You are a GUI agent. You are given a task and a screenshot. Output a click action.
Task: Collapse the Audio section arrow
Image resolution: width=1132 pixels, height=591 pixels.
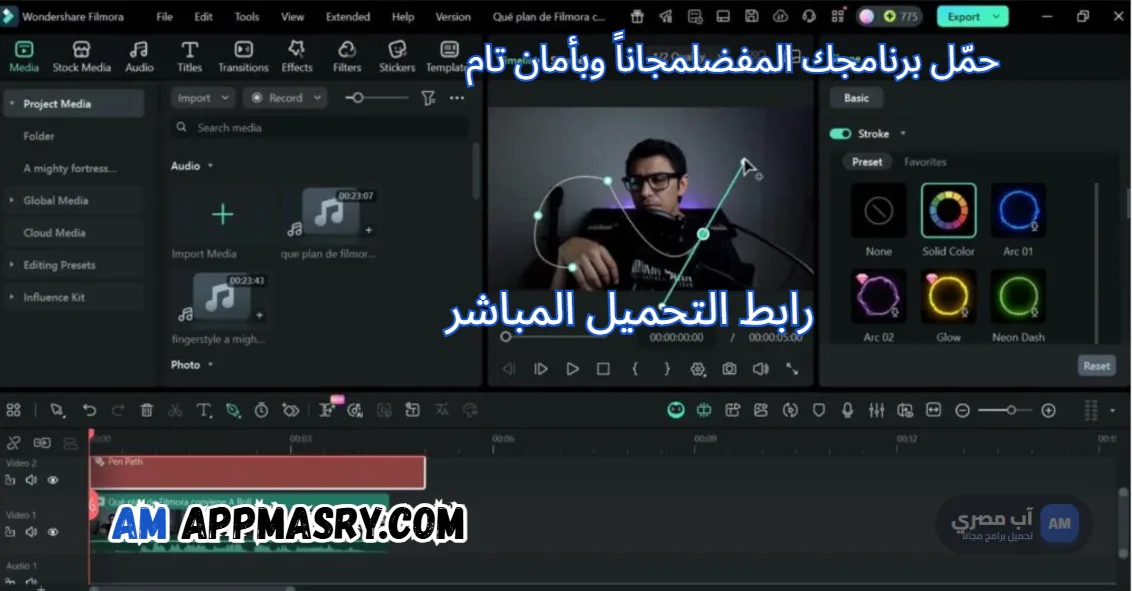(x=211, y=166)
